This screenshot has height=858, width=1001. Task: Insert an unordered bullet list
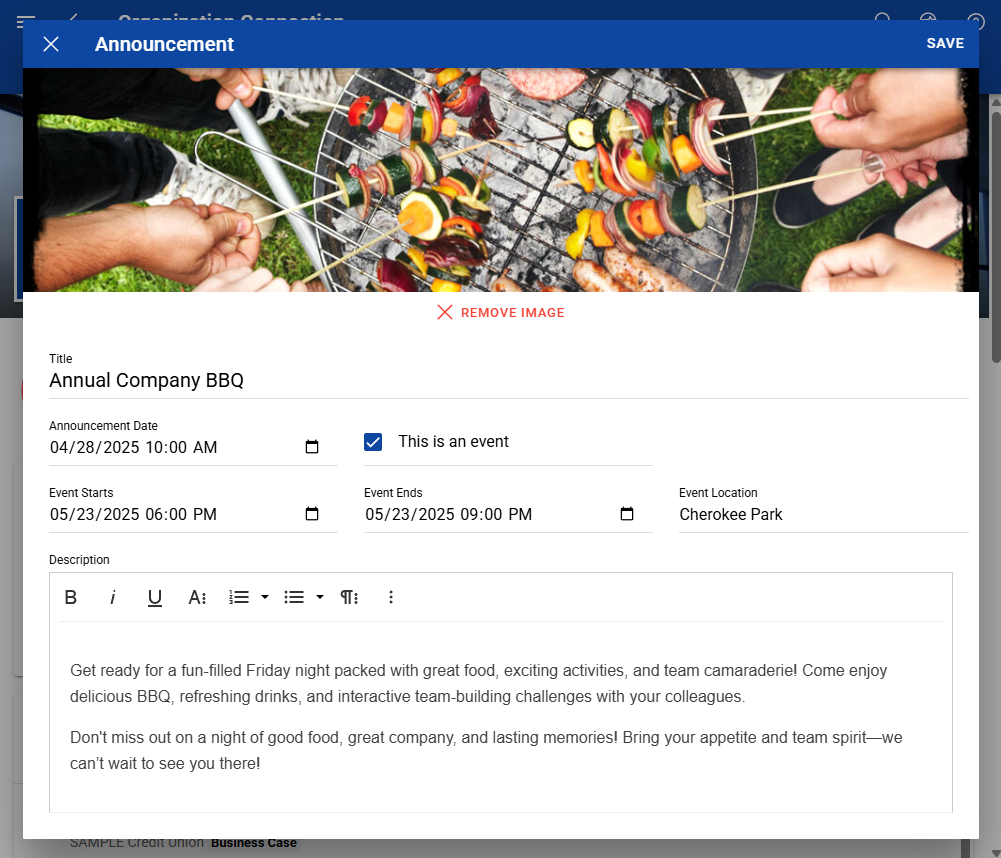coord(294,597)
